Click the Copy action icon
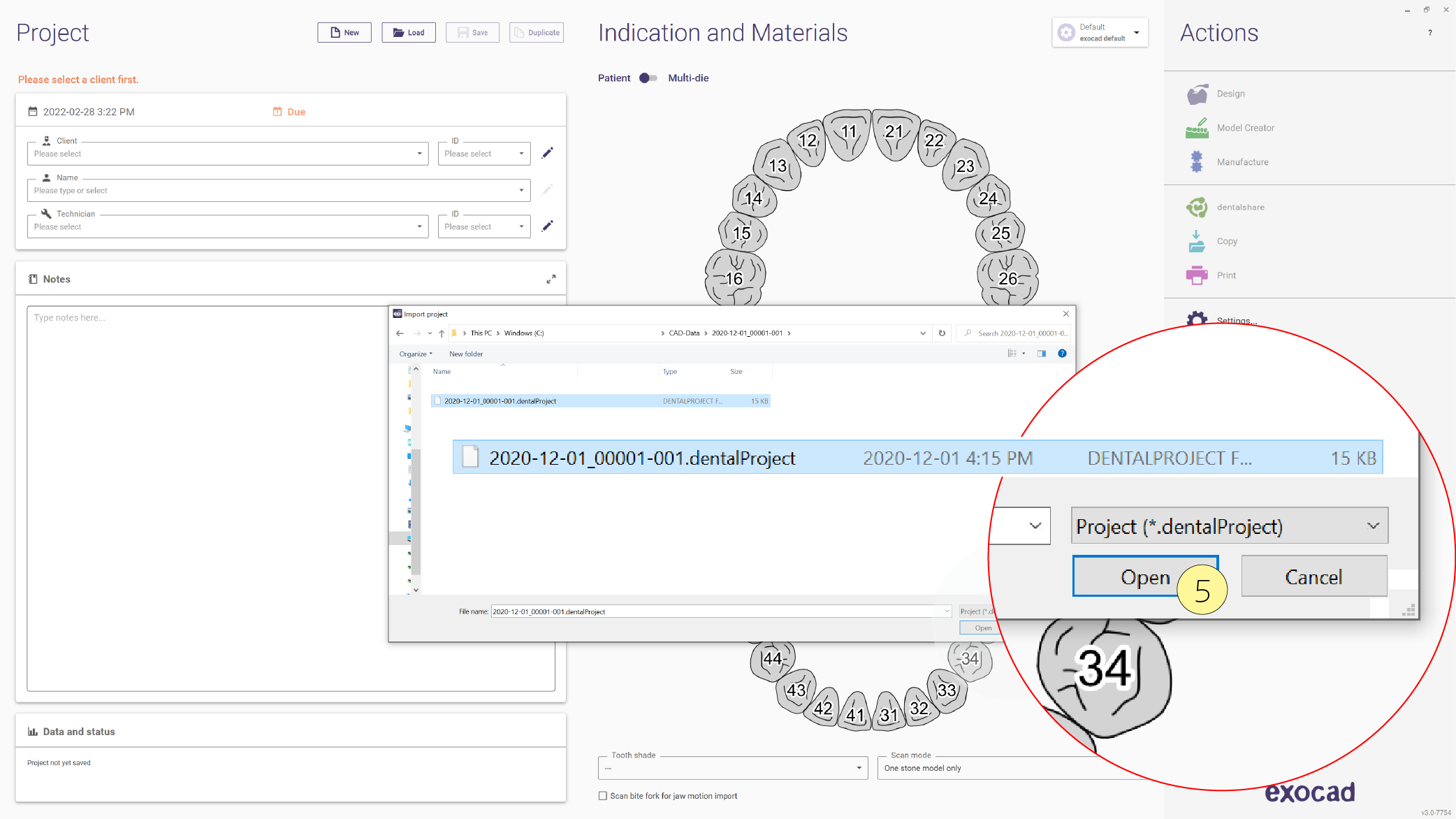Viewport: 1456px width, 819px height. pos(1197,241)
